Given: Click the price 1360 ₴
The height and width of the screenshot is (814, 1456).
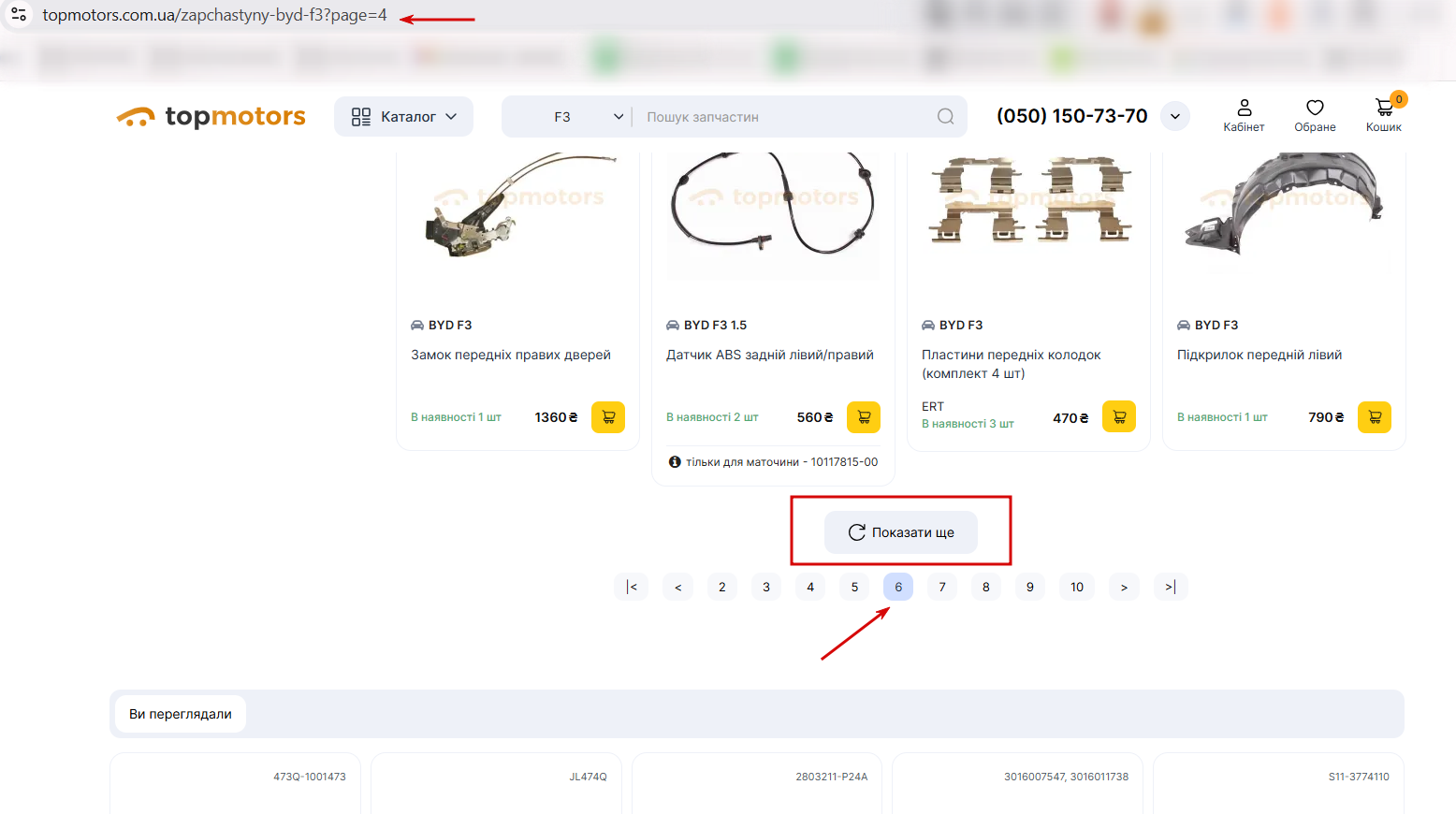Looking at the screenshot, I should [x=556, y=417].
